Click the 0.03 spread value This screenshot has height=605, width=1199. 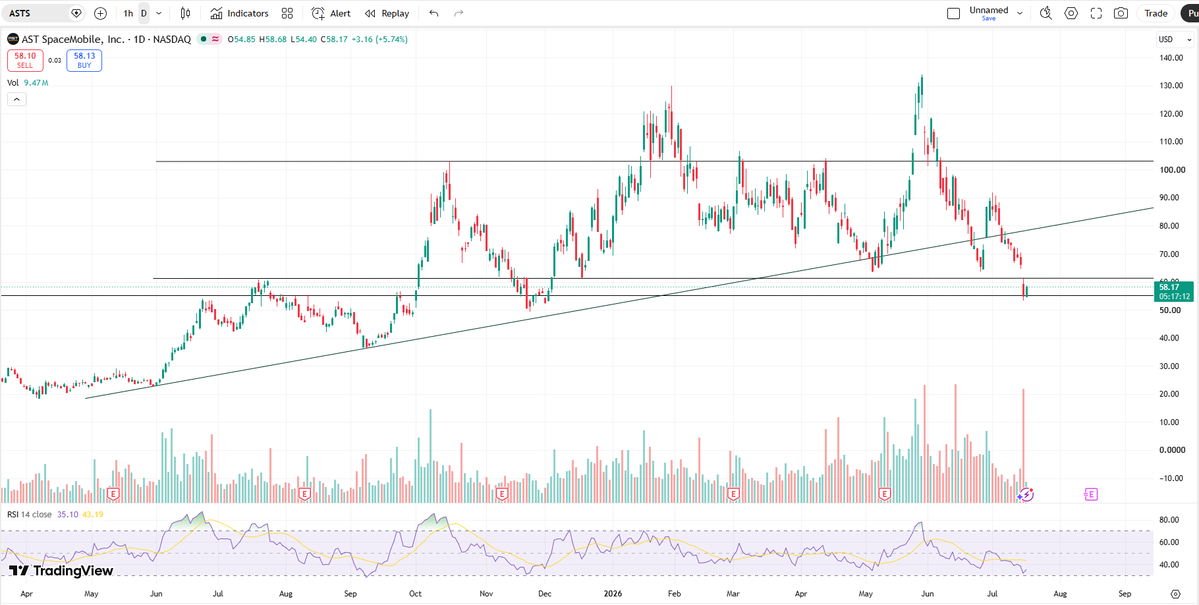tap(54, 60)
